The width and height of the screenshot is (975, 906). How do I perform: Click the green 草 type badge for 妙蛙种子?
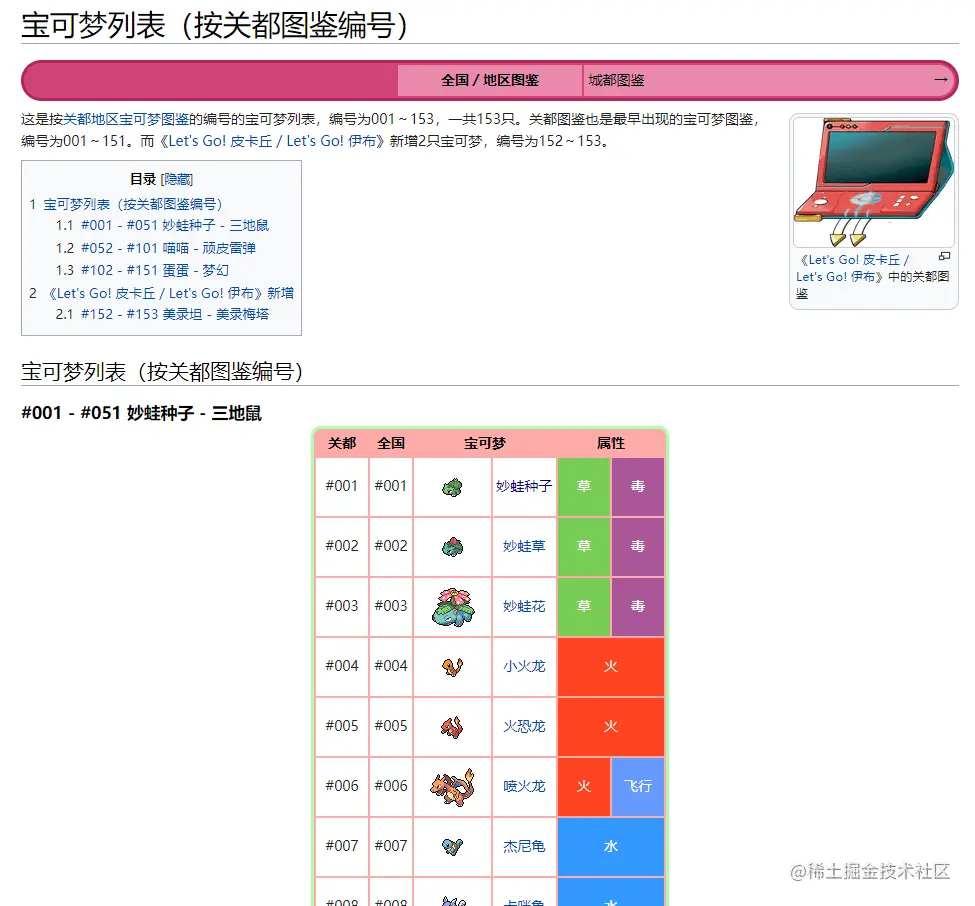(x=583, y=487)
